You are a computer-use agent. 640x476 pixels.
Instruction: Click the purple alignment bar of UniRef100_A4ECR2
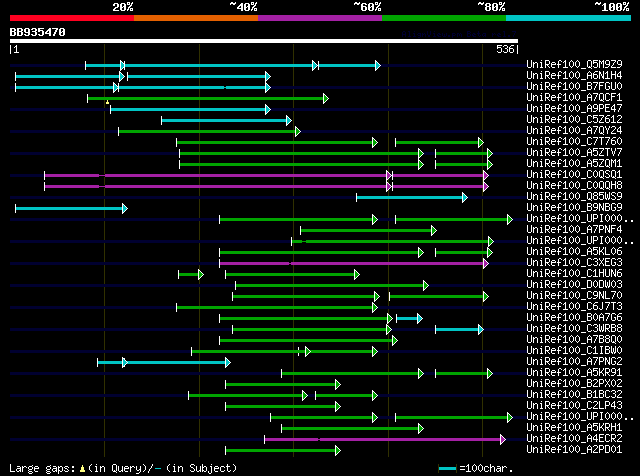coord(385,440)
